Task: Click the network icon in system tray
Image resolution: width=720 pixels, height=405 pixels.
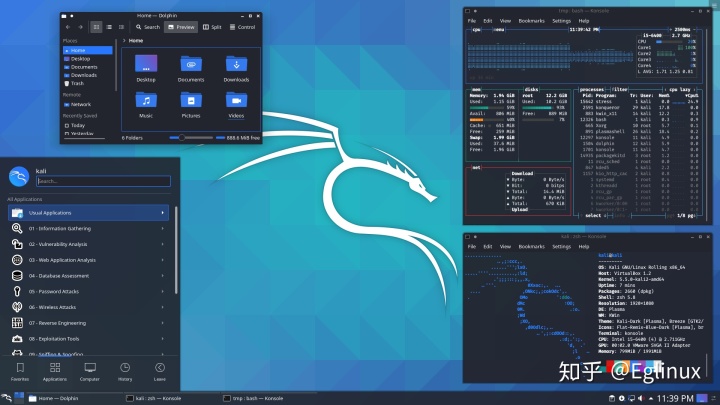Action: coord(631,399)
